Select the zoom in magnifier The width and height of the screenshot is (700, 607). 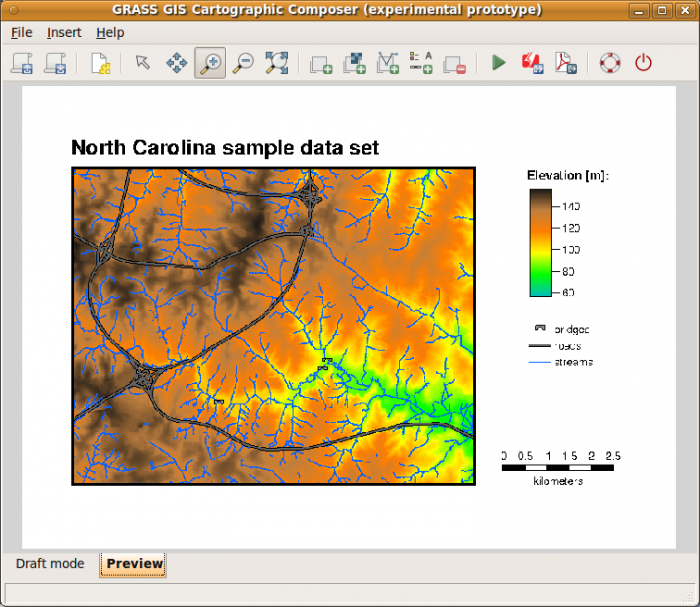pyautogui.click(x=210, y=63)
